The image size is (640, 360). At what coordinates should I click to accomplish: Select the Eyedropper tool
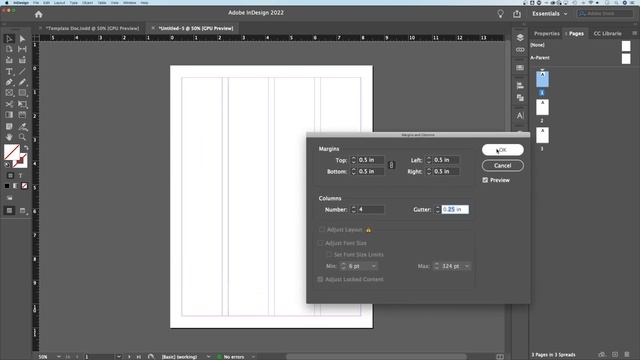22,127
